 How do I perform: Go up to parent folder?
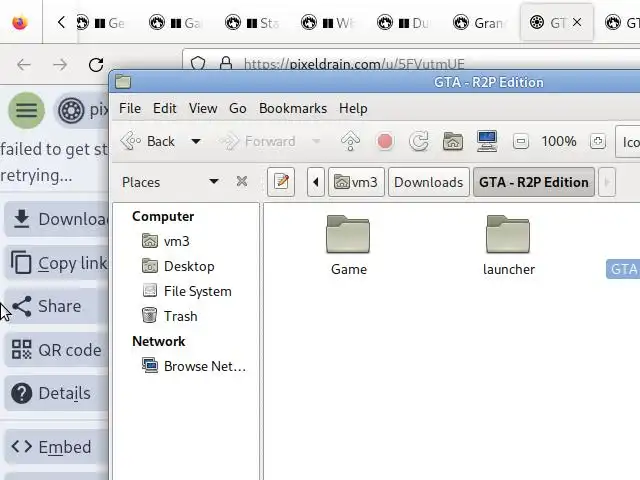[x=350, y=141]
